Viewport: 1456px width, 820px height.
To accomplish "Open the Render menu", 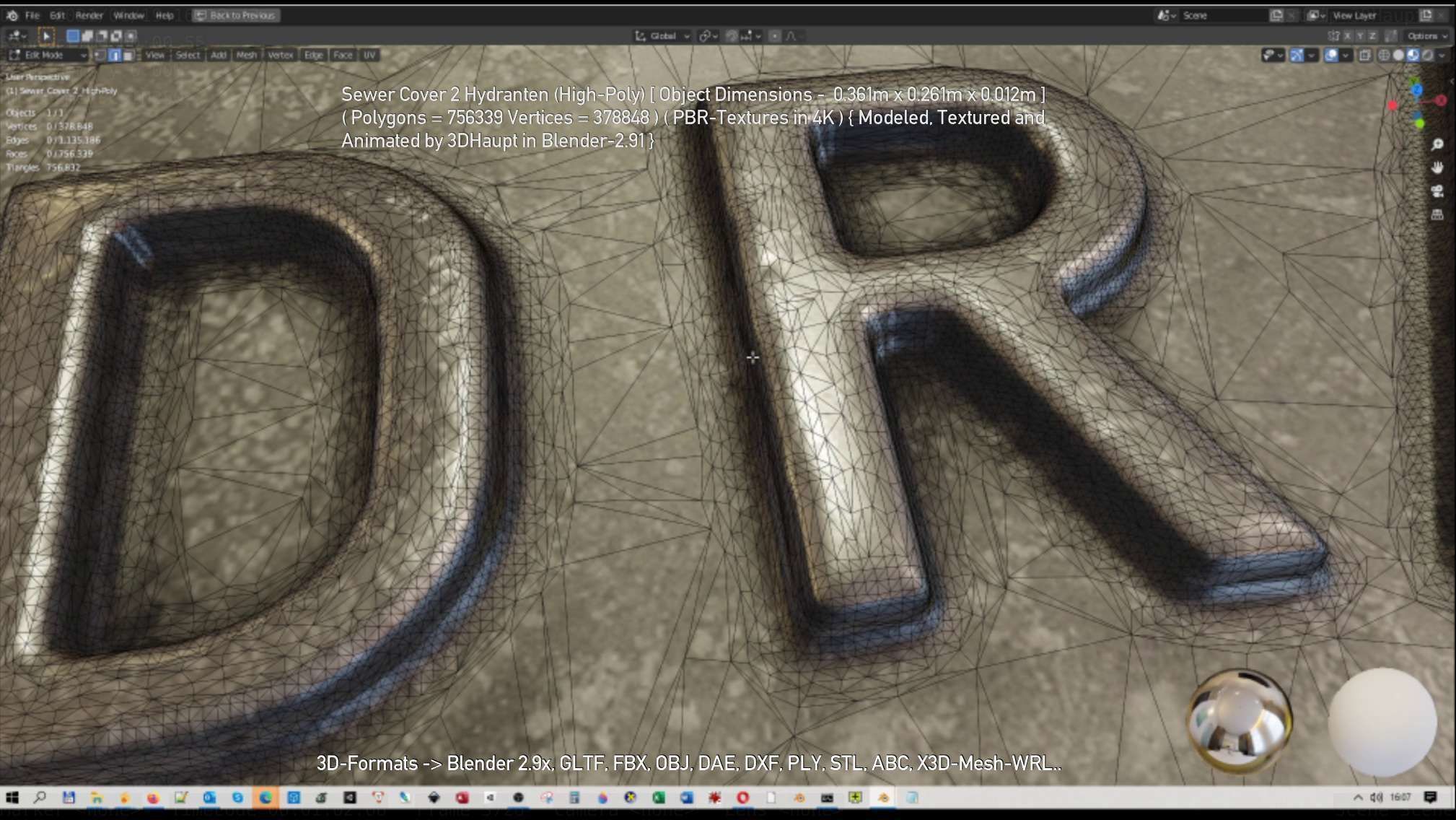I will pyautogui.click(x=89, y=15).
